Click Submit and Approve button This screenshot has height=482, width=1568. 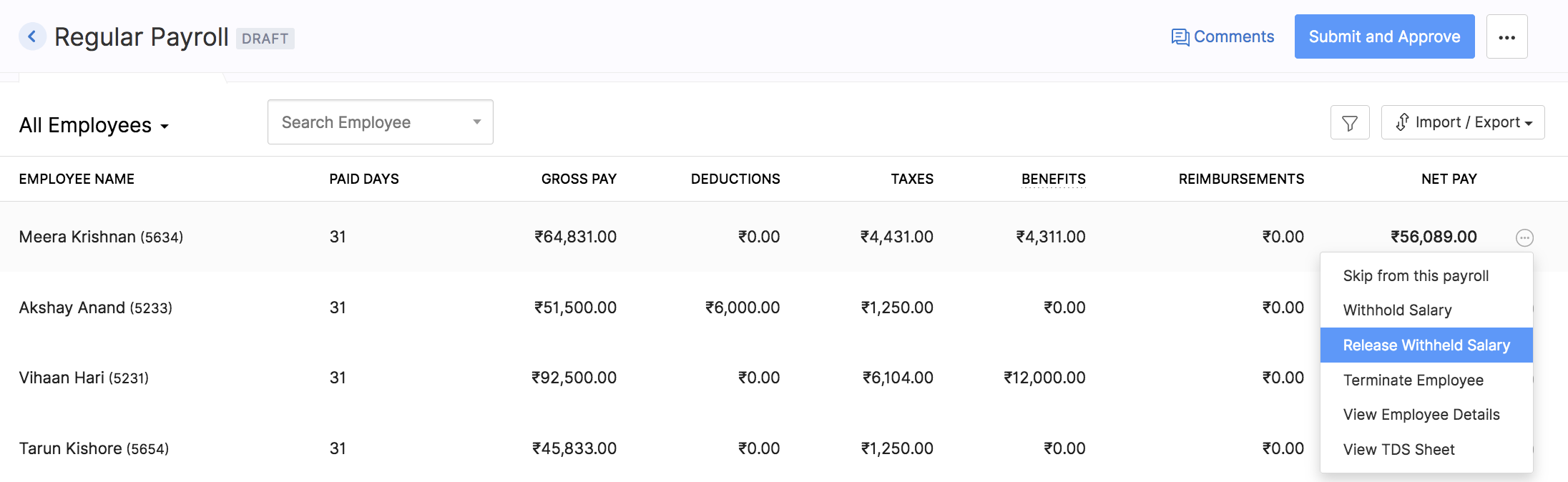[1384, 36]
